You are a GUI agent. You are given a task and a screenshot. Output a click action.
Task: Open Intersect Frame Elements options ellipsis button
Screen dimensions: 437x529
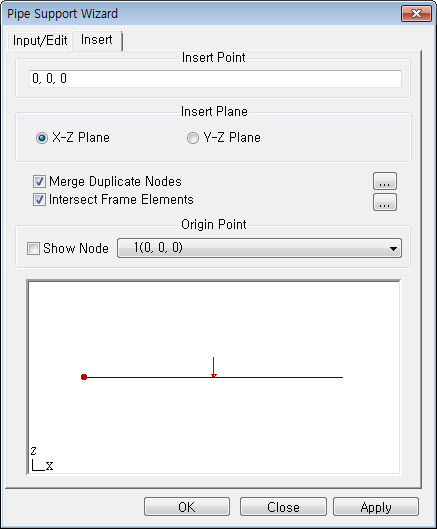385,202
